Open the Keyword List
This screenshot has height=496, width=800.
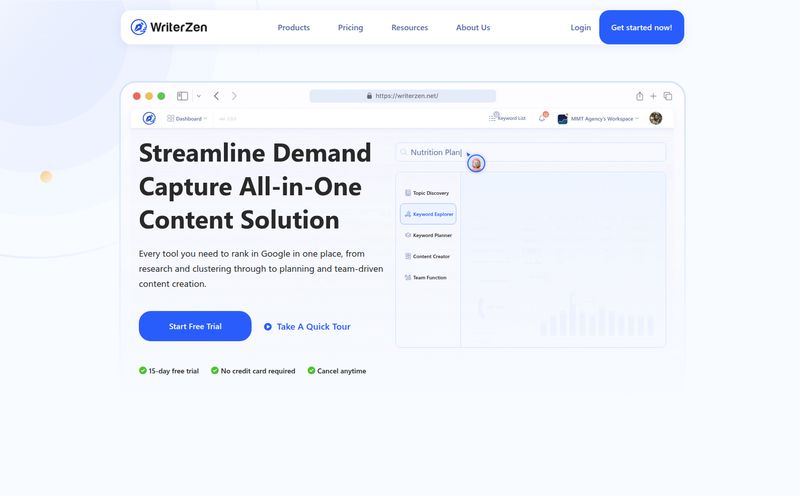(x=507, y=118)
